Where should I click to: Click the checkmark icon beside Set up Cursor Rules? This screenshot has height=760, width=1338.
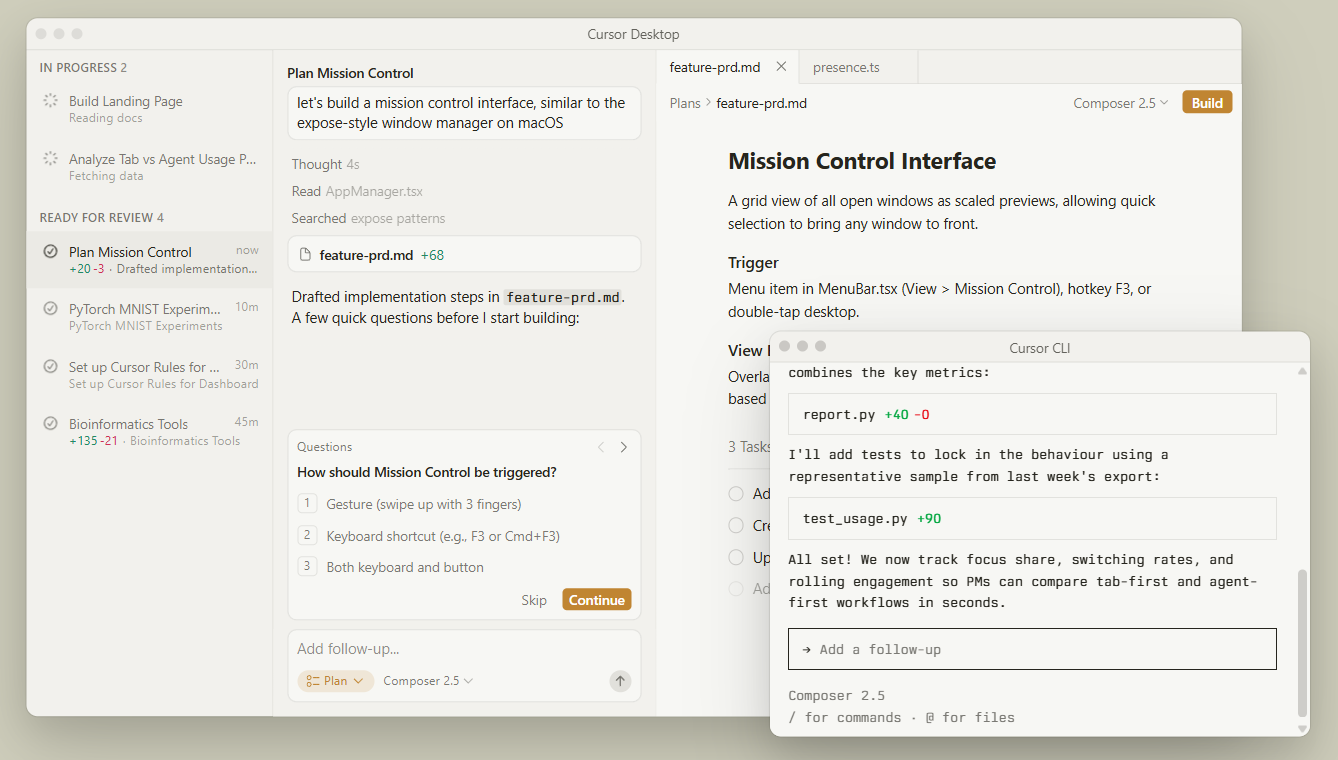point(50,367)
